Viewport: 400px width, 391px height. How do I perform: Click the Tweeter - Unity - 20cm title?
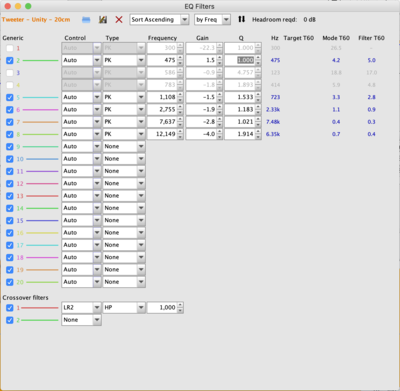(x=36, y=20)
